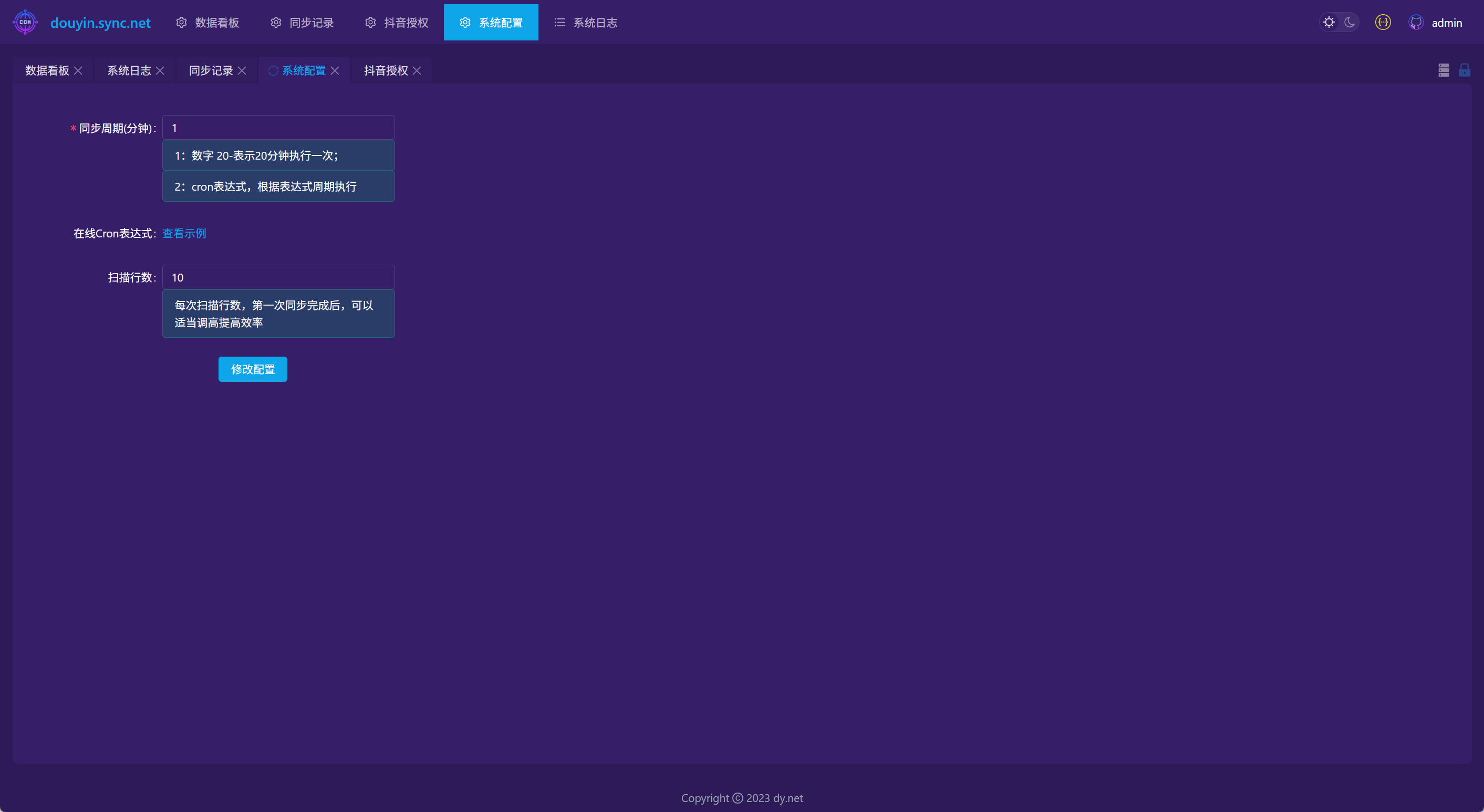The image size is (1484, 812).
Task: Click the douyin.sync.net logo icon
Action: coord(25,23)
